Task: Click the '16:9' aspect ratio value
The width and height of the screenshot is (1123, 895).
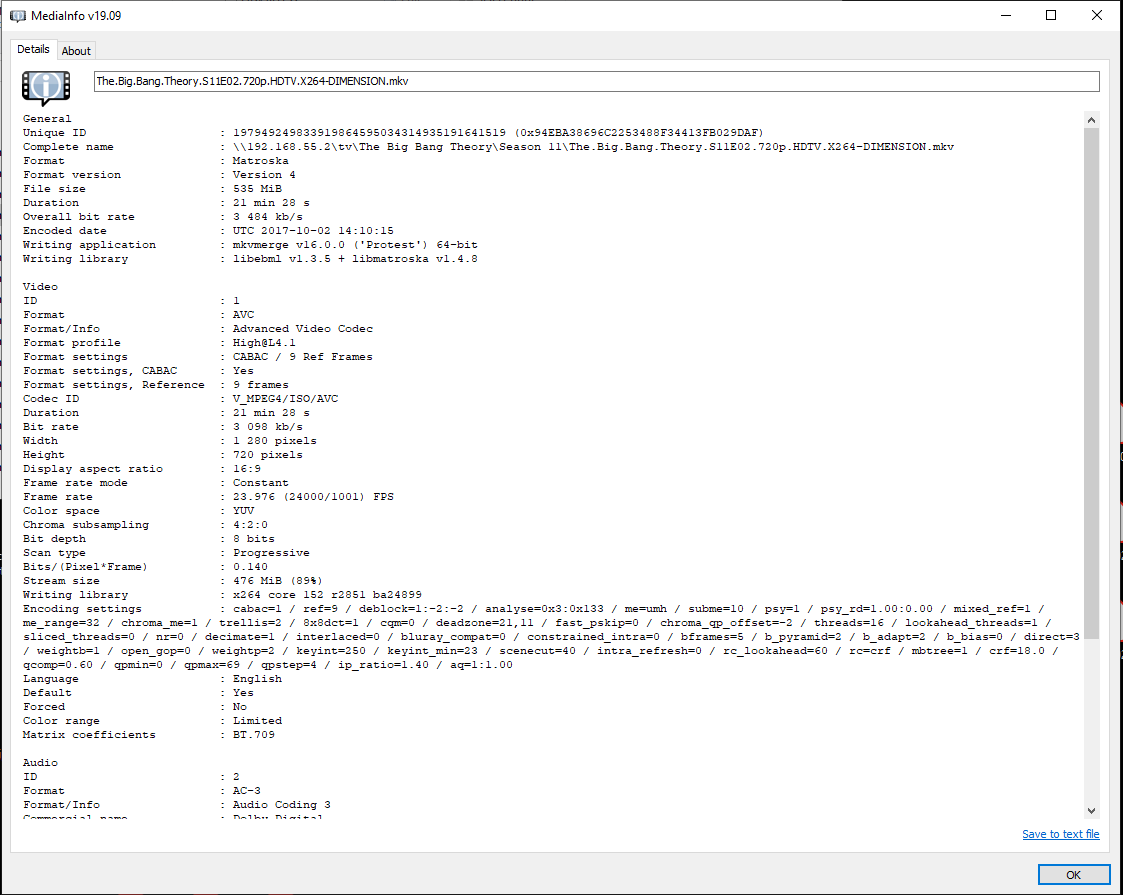Action: pos(247,469)
